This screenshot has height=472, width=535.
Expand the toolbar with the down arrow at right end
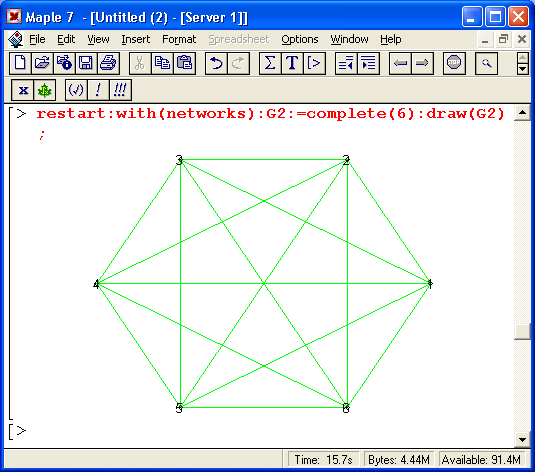point(523,69)
